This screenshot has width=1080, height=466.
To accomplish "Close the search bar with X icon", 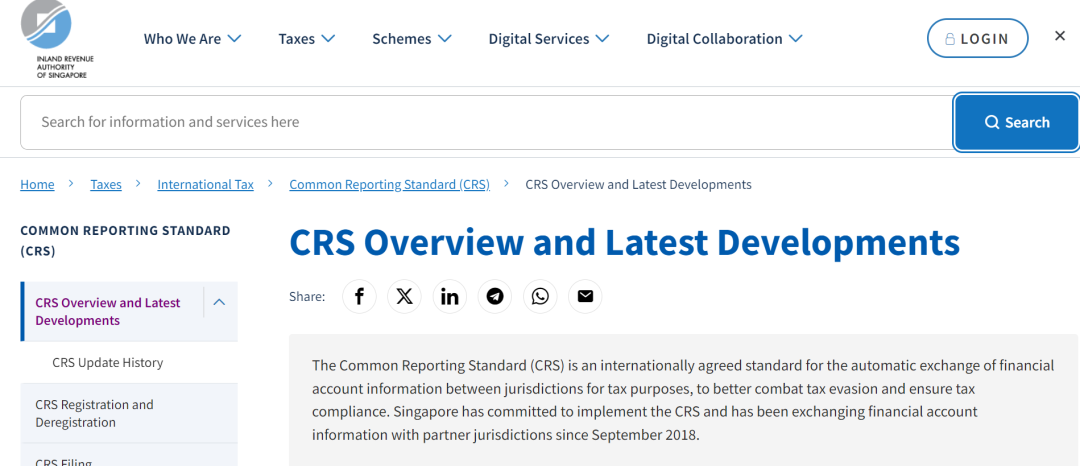I will [1060, 36].
